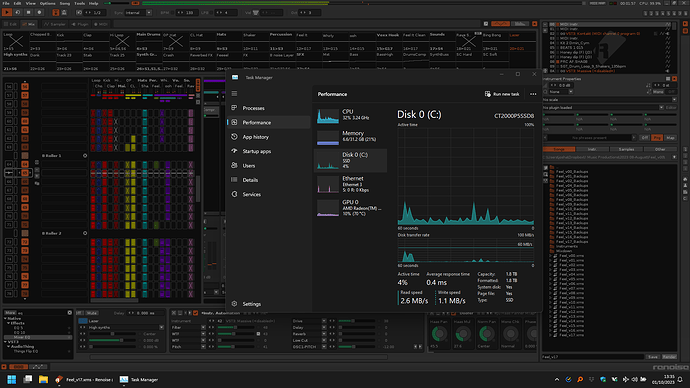Click the Filter parameter slider in Instr. Automation

(235, 327)
